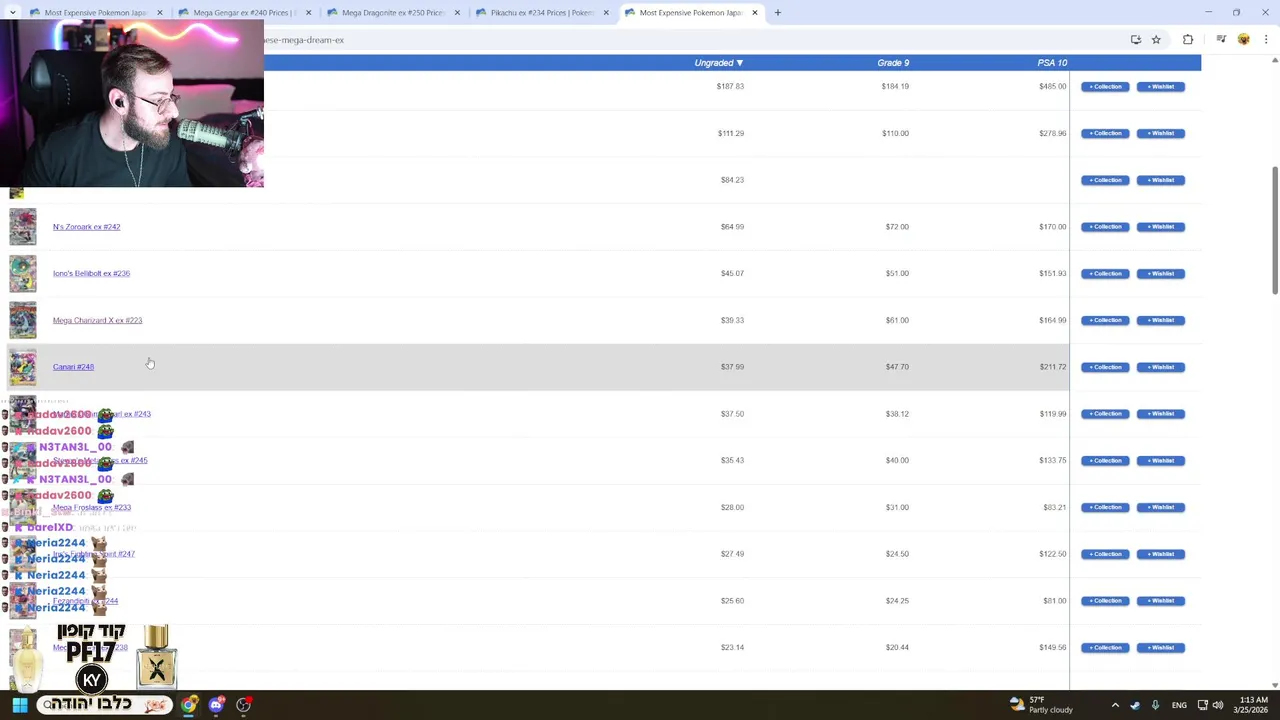This screenshot has height=720, width=1280.
Task: Add the $23.14 row card to Collection
Action: [1105, 647]
